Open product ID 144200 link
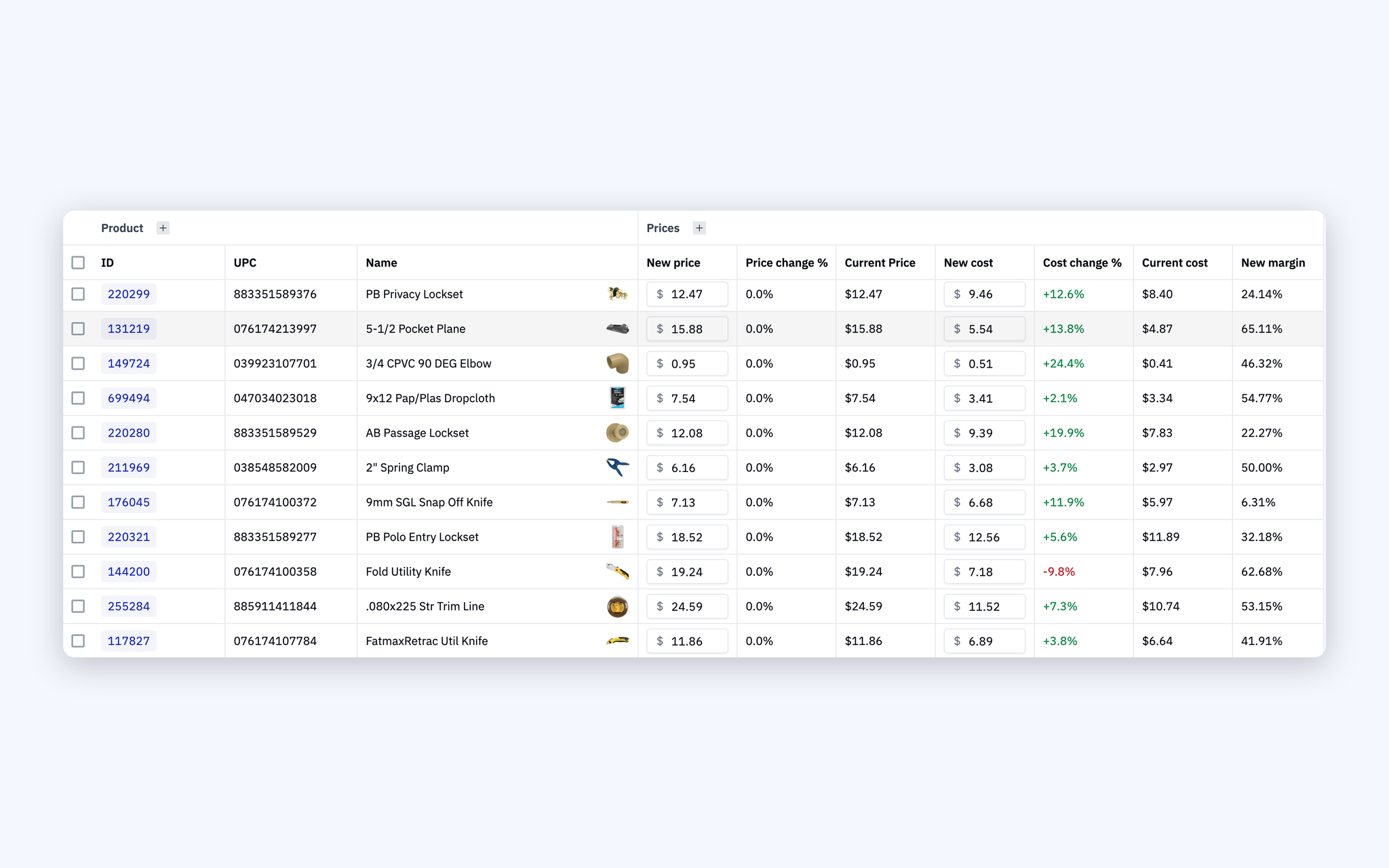 pyautogui.click(x=129, y=572)
